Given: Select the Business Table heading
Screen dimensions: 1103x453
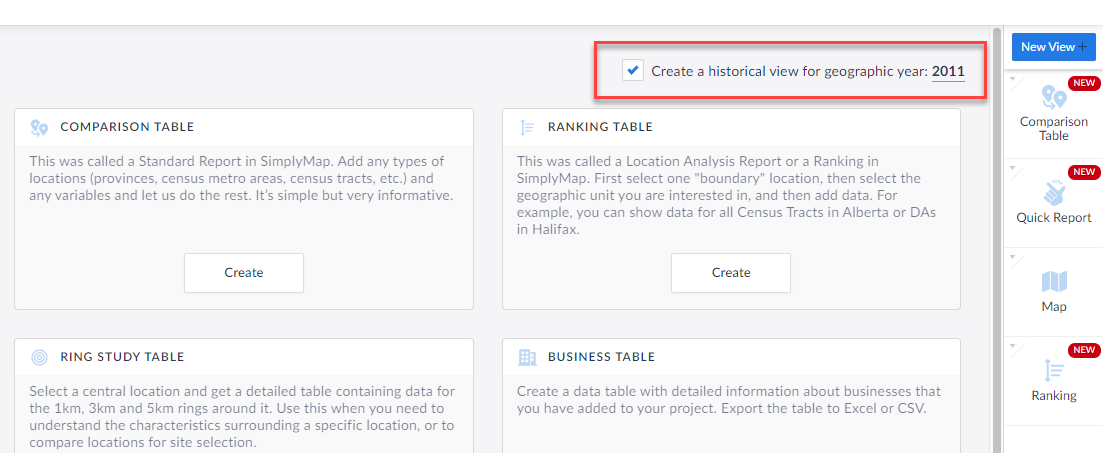Looking at the screenshot, I should coord(601,357).
